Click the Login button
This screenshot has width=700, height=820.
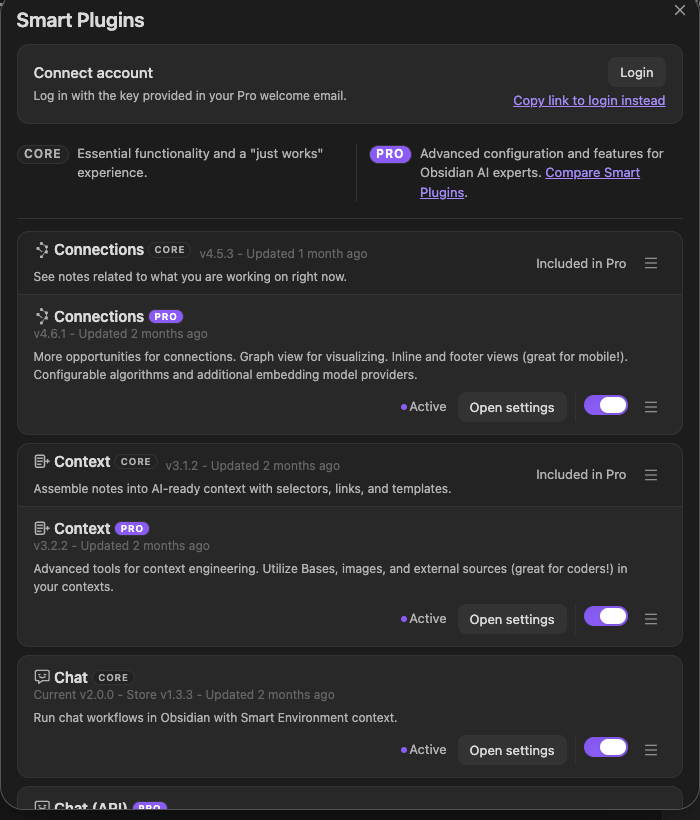[x=636, y=72]
